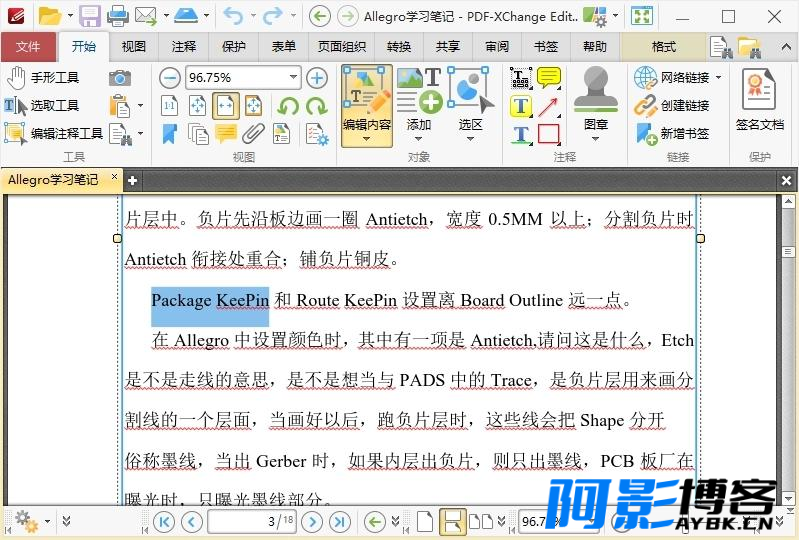Go to the previous page
Viewport: 799px width, 540px height.
coord(192,521)
